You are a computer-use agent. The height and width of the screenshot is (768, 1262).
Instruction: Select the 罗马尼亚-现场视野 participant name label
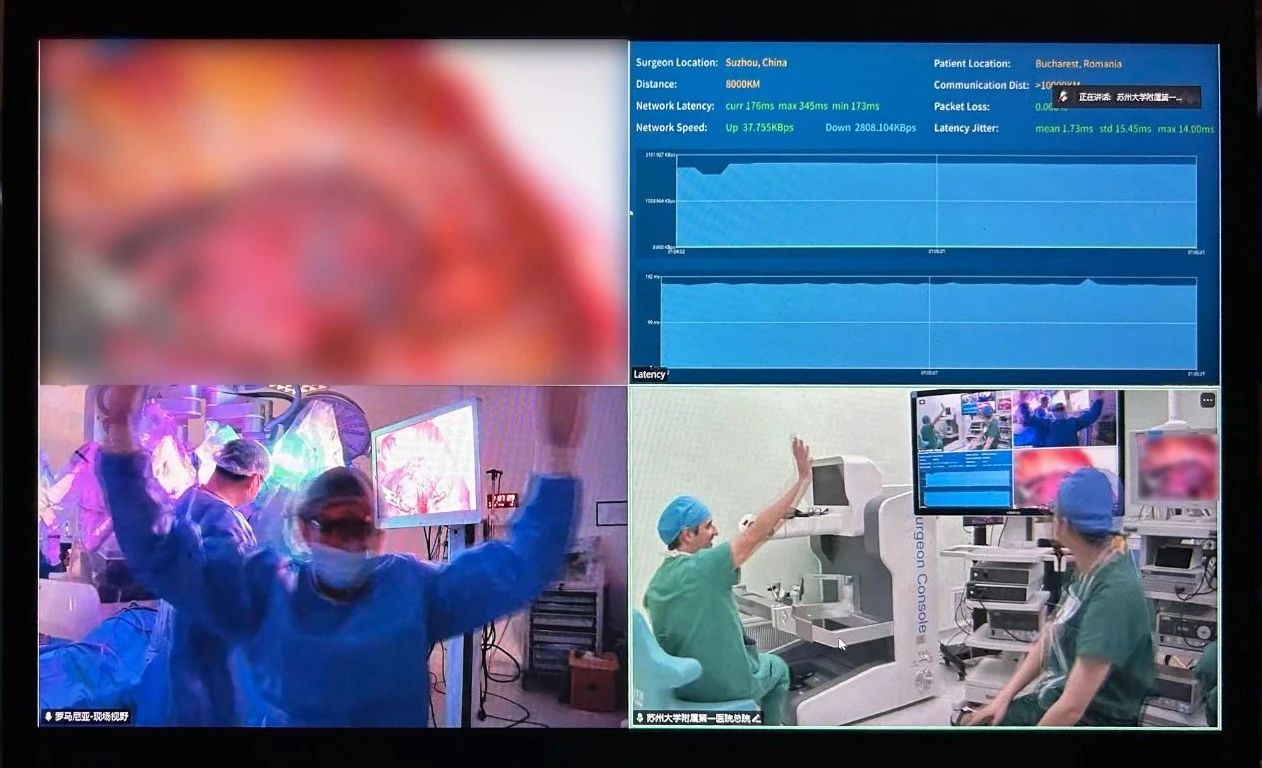[92, 717]
